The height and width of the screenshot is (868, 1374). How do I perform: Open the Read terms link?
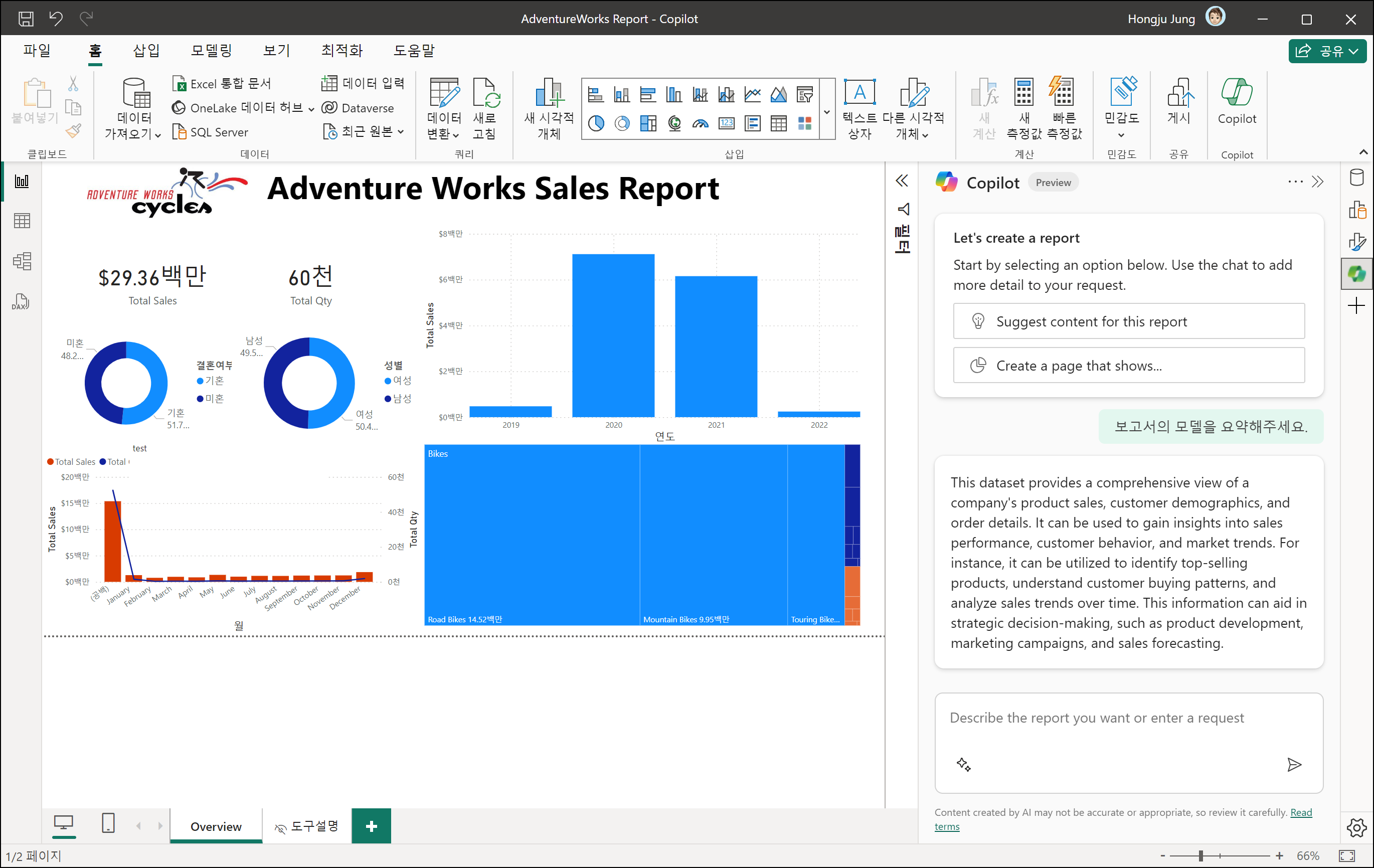(x=1301, y=812)
